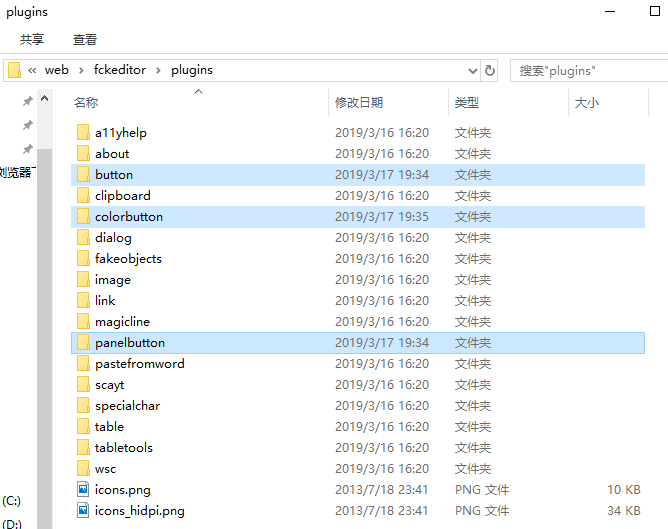
Task: Click the about folder icon
Action: point(83,153)
